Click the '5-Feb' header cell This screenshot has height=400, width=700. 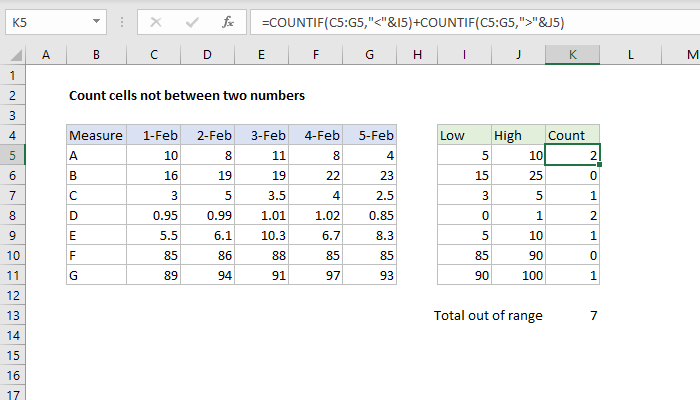click(x=370, y=135)
